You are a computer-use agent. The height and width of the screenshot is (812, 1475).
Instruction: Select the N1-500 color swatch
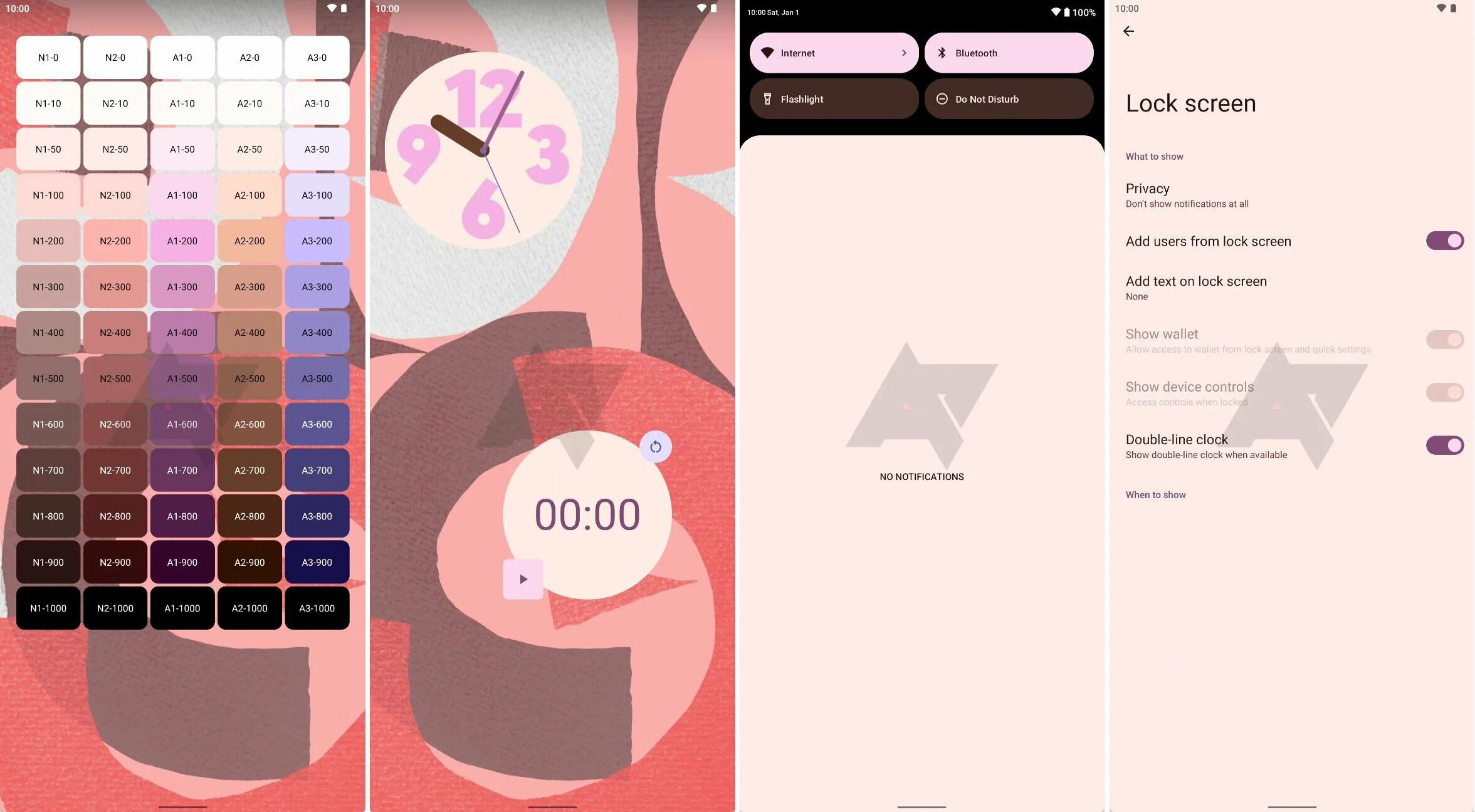[47, 378]
